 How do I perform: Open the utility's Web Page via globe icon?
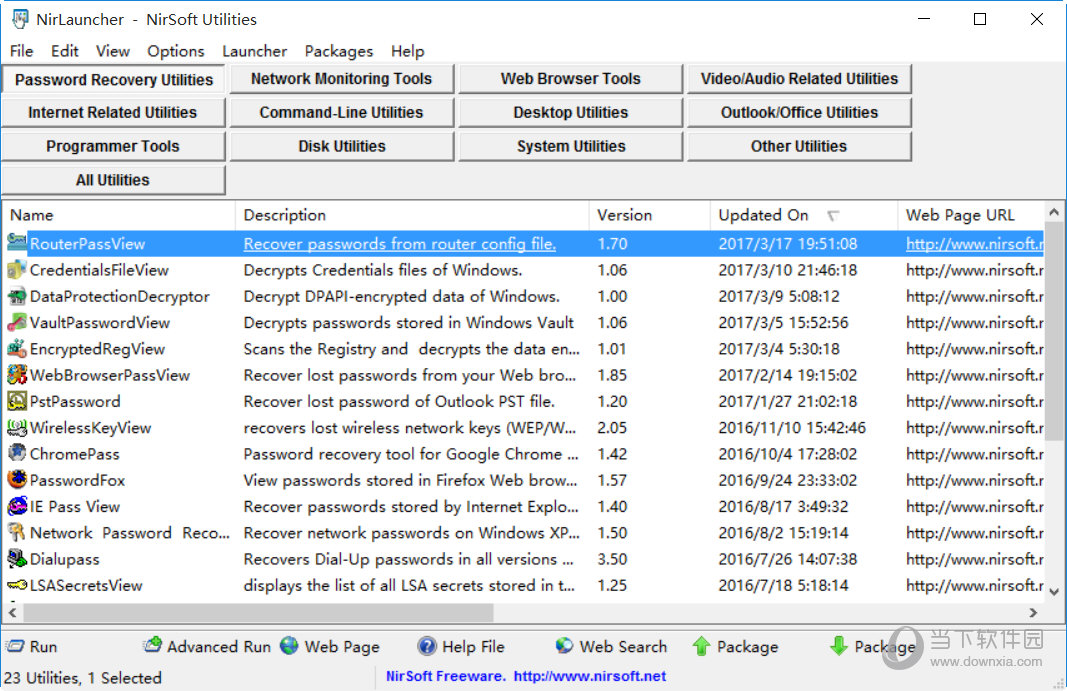(329, 646)
